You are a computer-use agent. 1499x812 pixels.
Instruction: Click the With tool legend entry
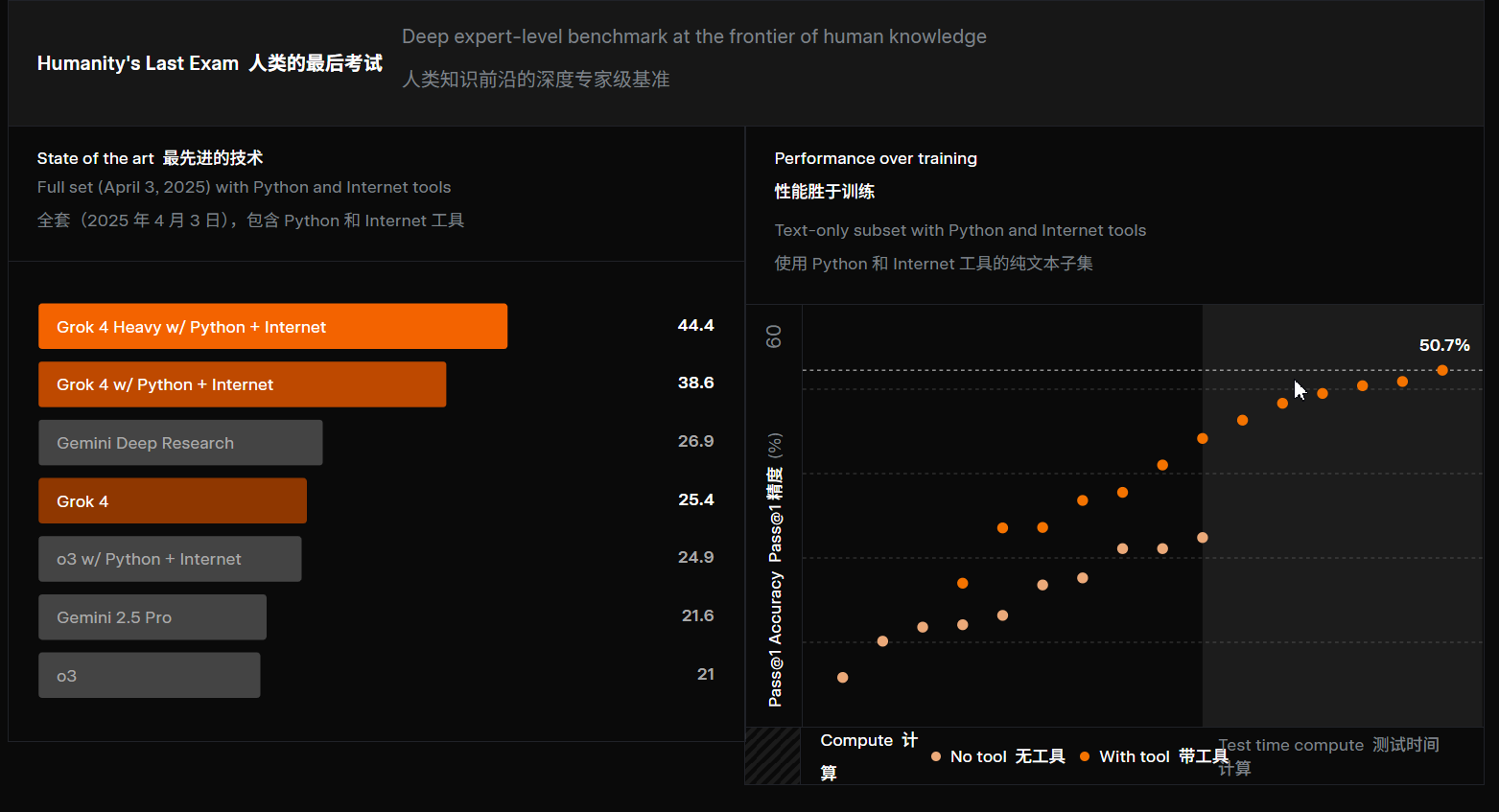[x=1154, y=756]
